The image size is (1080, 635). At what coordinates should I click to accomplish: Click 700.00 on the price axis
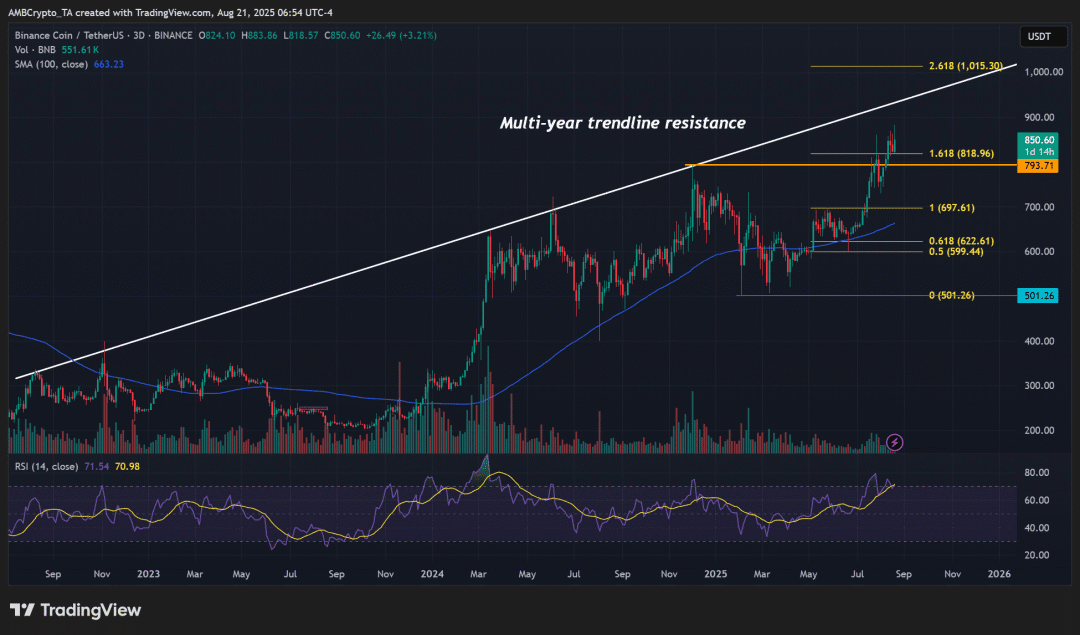pos(1039,207)
